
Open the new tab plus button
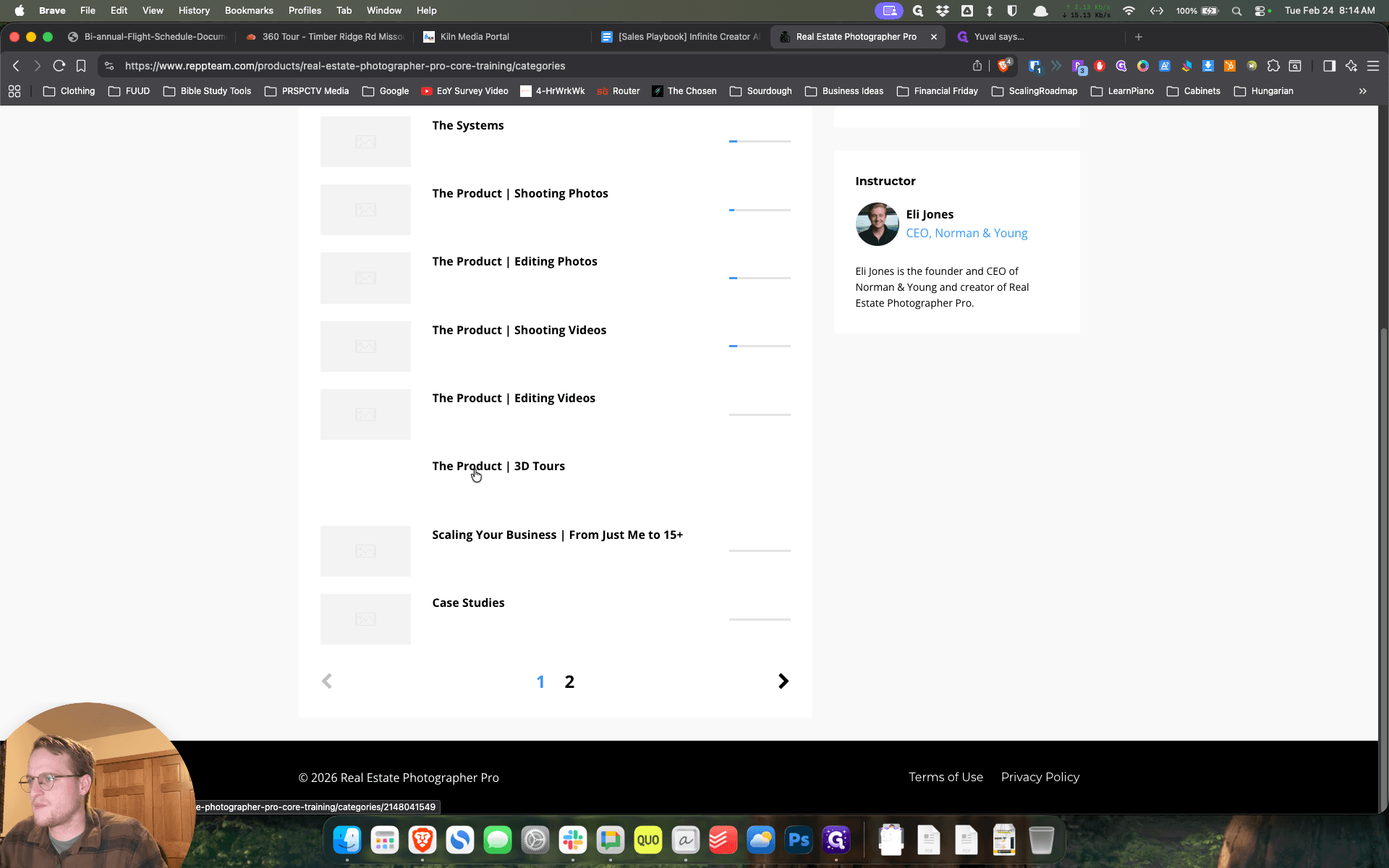(x=1139, y=37)
